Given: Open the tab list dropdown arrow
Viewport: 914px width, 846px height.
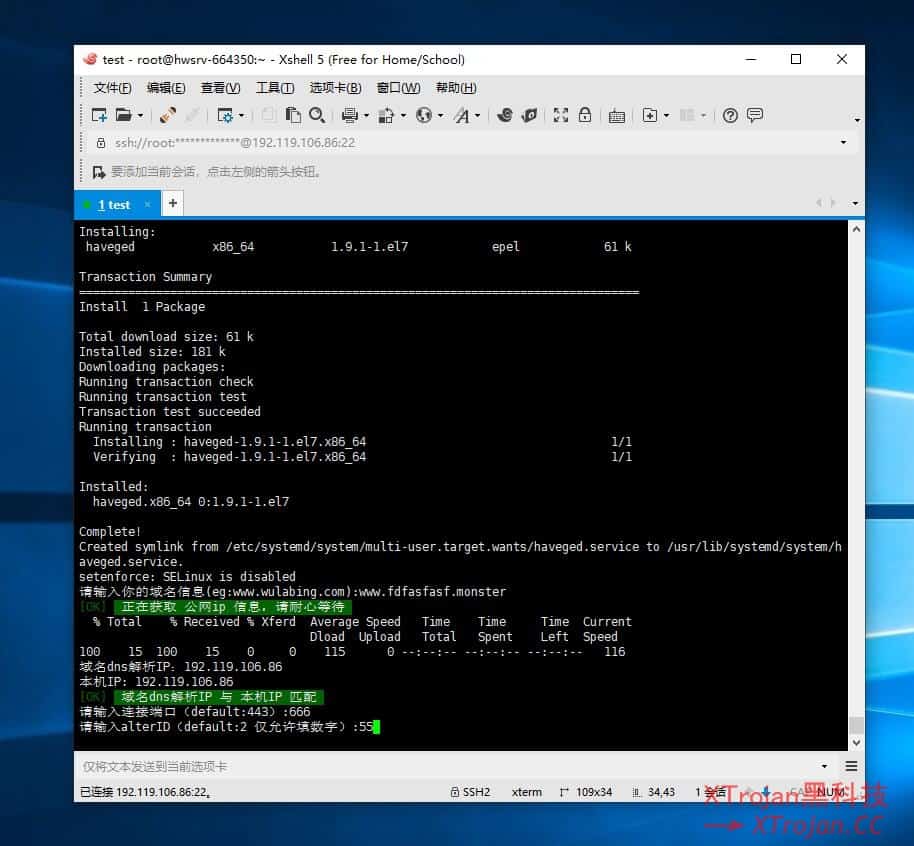Looking at the screenshot, I should tap(855, 203).
